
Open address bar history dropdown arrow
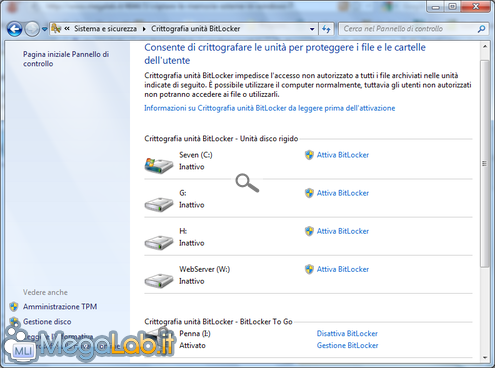[x=312, y=29]
